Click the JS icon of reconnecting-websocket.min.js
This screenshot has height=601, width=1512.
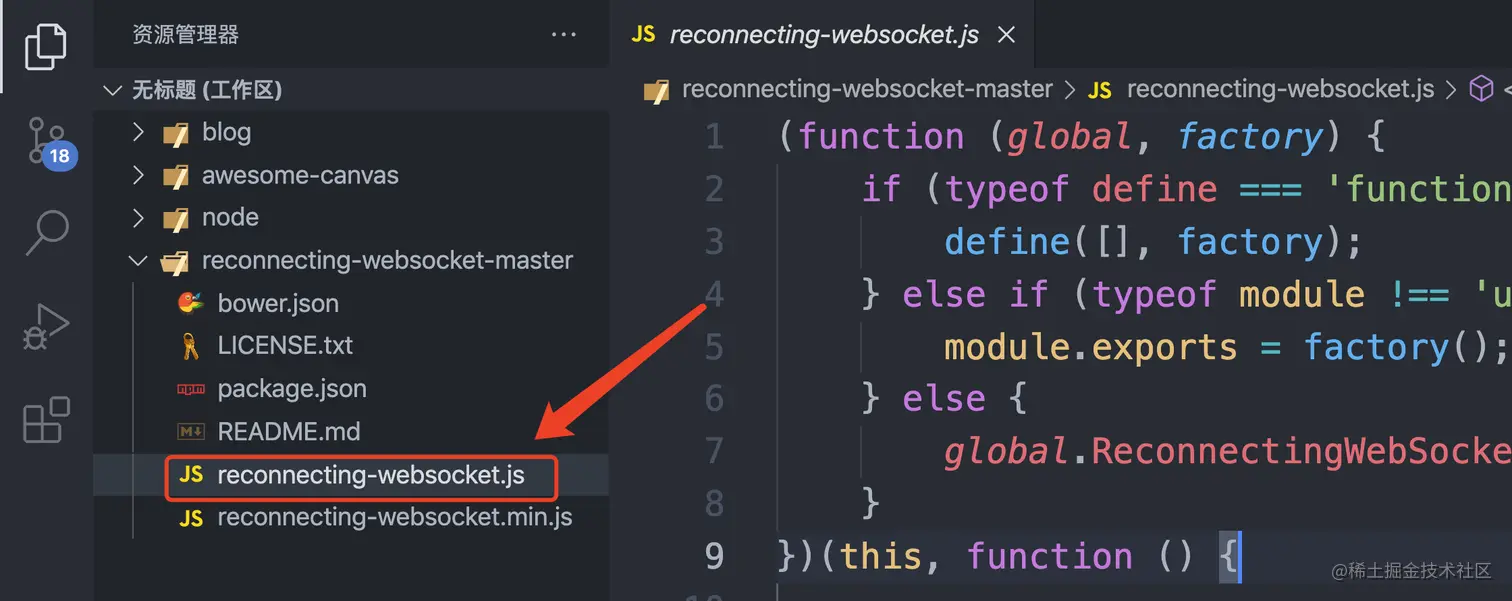[191, 517]
